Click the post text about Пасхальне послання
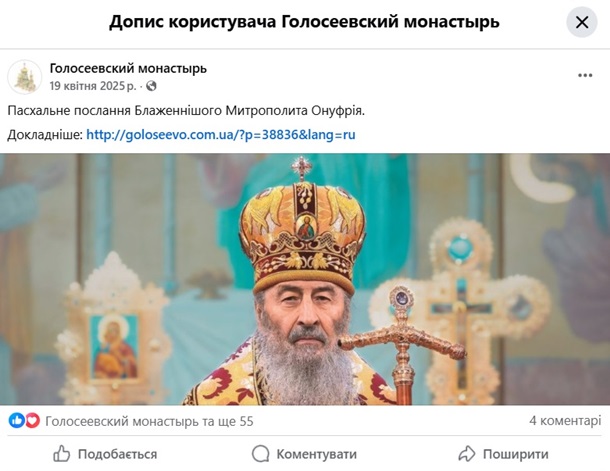 tap(186, 111)
